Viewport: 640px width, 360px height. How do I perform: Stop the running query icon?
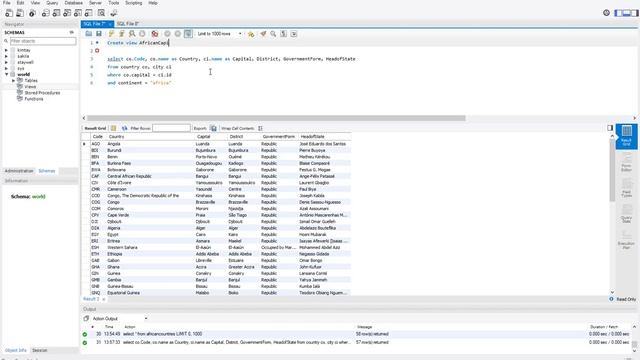[x=142, y=34]
